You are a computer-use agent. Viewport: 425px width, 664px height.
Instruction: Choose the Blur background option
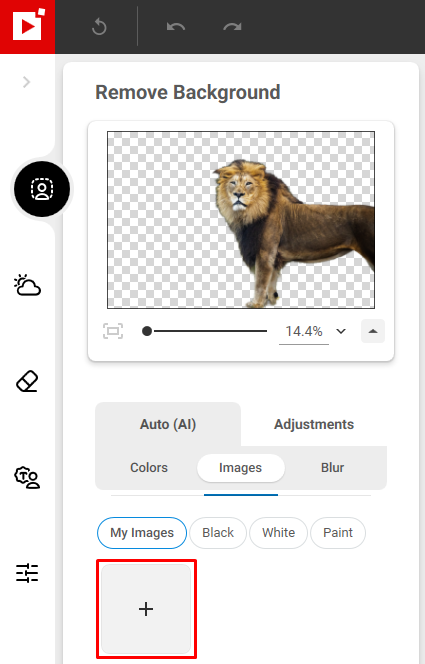click(332, 468)
